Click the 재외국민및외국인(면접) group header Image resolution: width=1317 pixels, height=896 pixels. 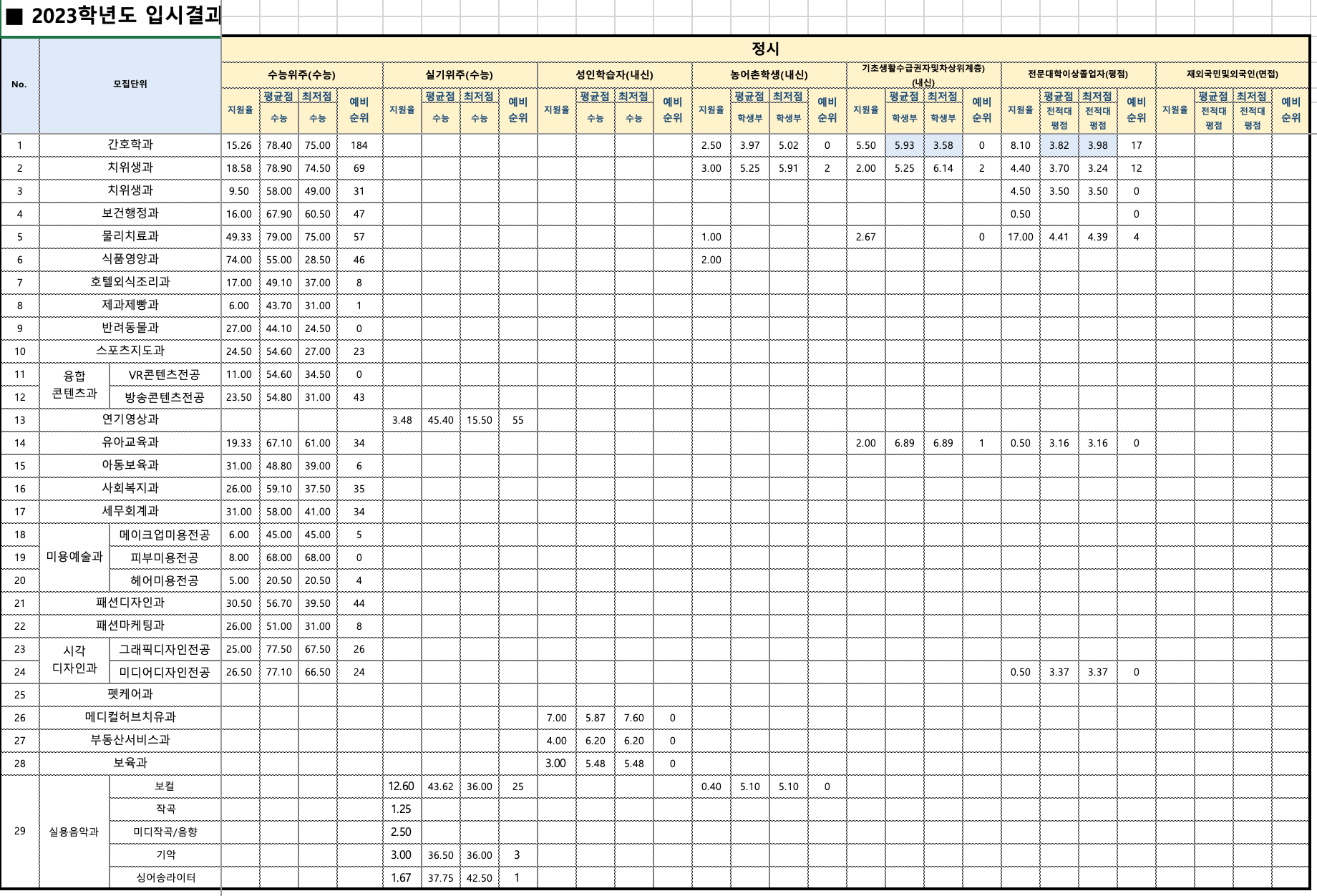point(1233,74)
